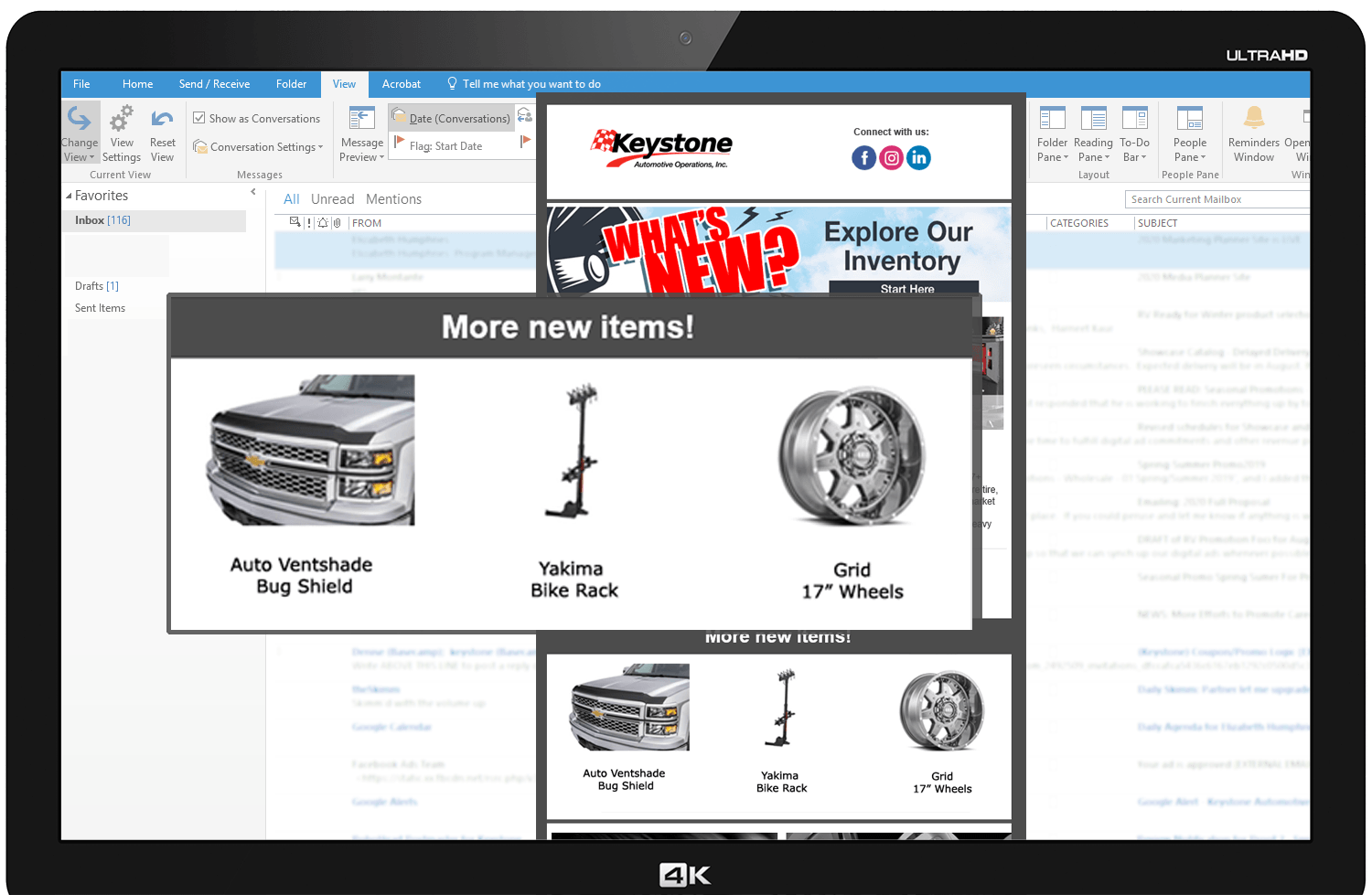Filter messages by Unread
Viewport: 1372px width, 895px height.
tap(332, 199)
